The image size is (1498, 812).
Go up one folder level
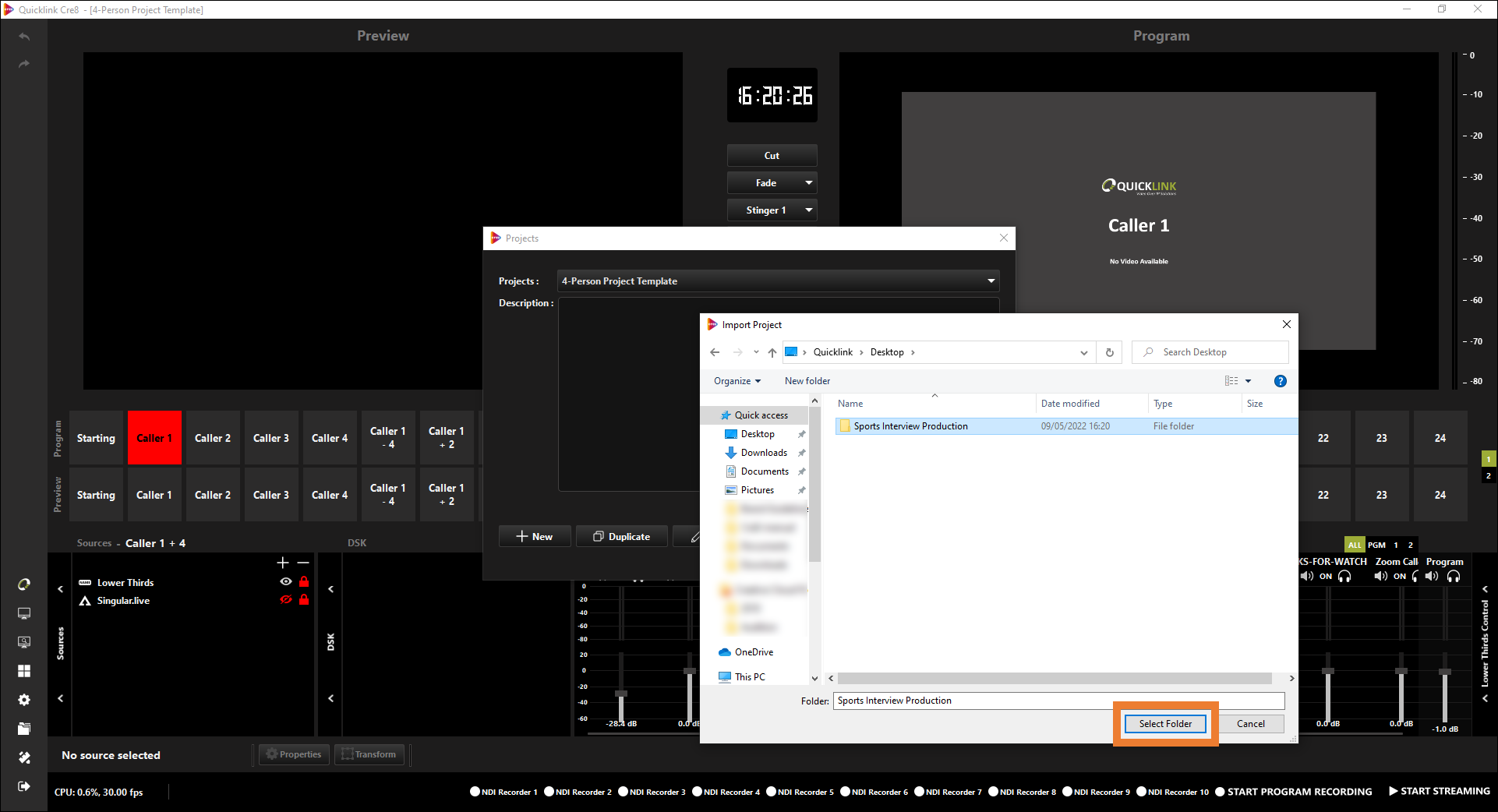[x=772, y=352]
